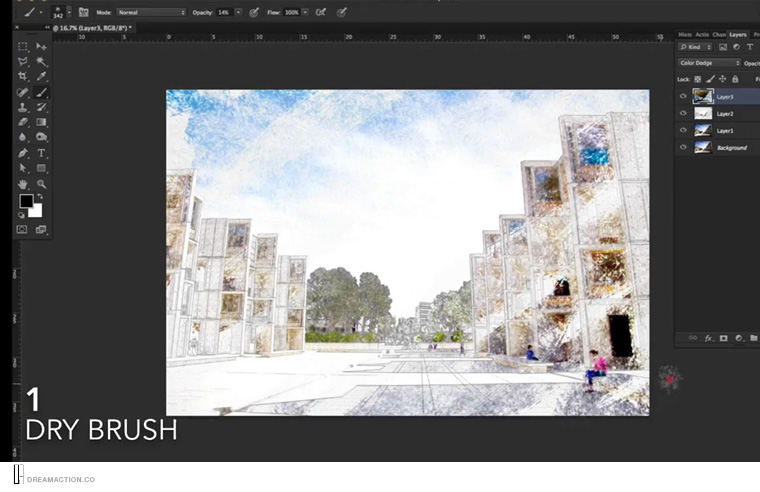Select the Dodge tool
This screenshot has width=760, height=492.
click(42, 137)
